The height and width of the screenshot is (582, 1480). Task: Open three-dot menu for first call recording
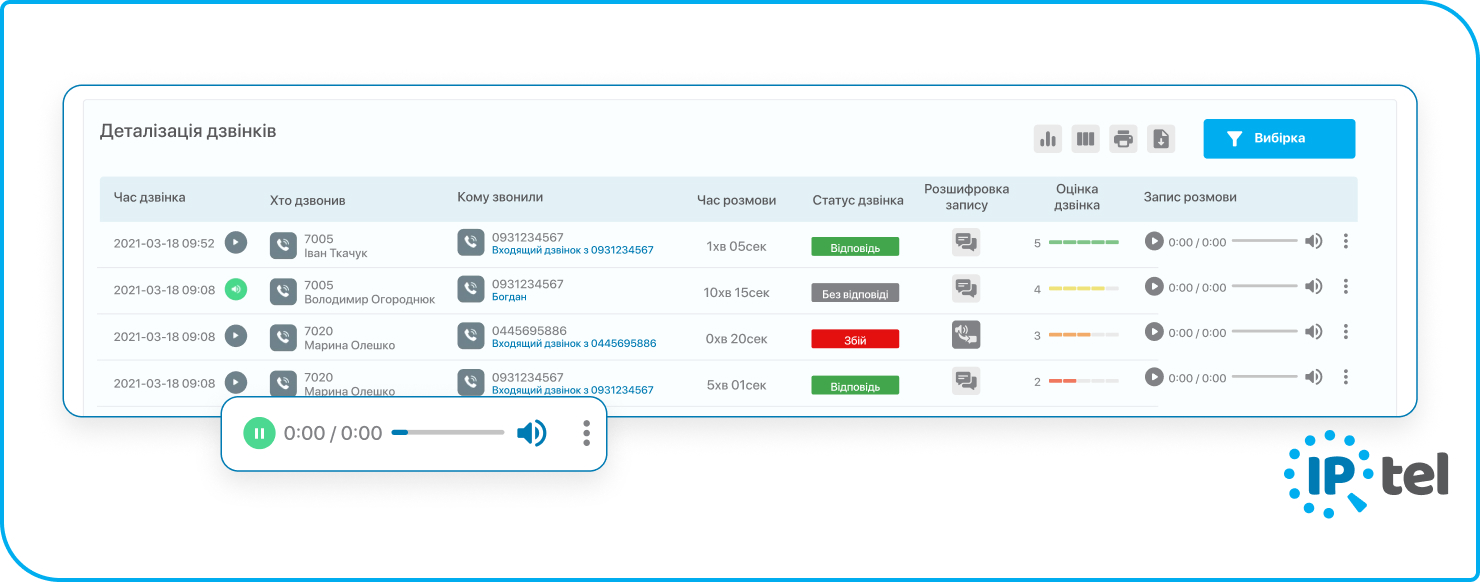pyautogui.click(x=1346, y=241)
